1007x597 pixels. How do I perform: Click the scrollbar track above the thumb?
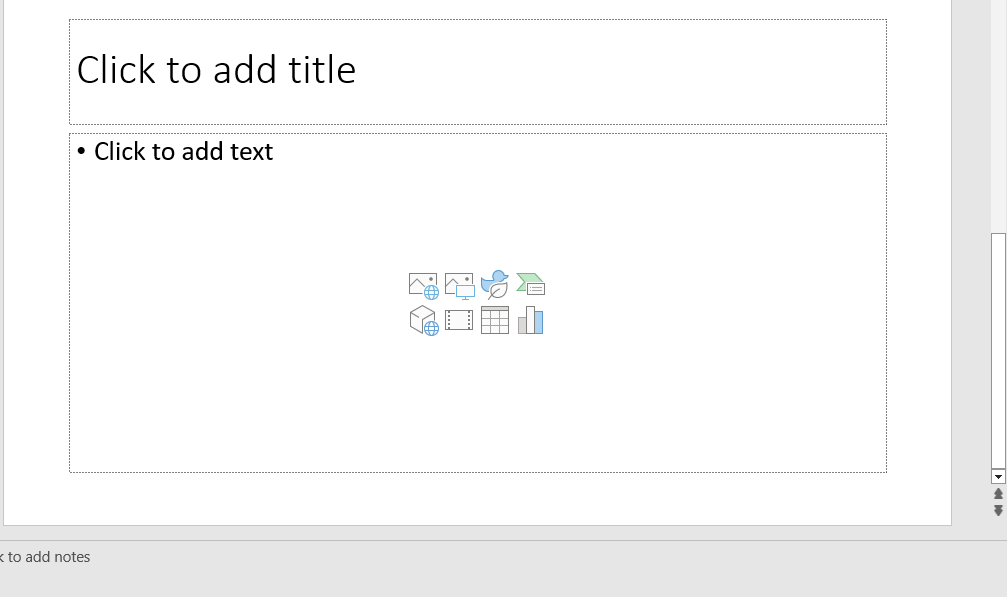998,120
